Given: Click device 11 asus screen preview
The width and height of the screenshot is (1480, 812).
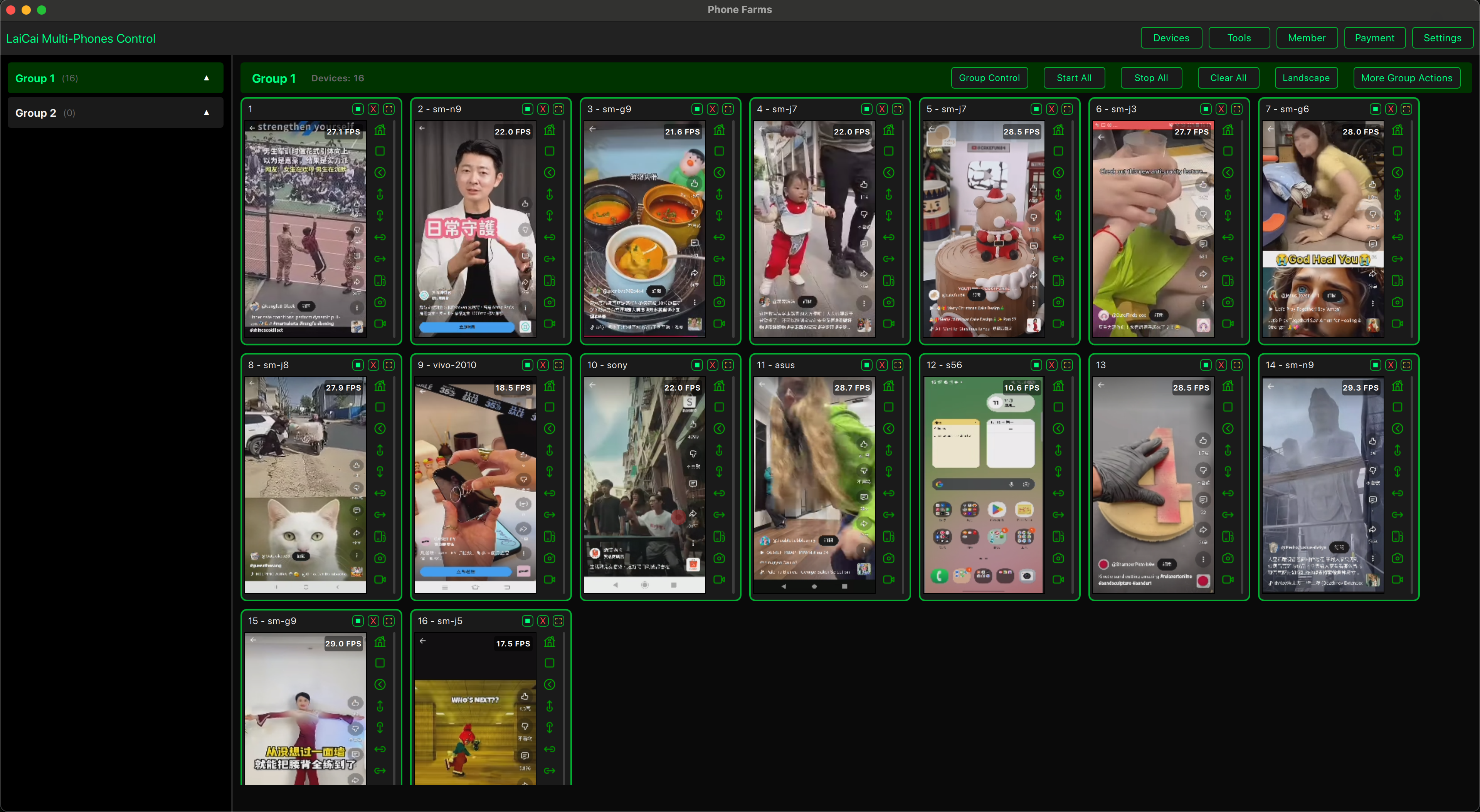Looking at the screenshot, I should 814,485.
